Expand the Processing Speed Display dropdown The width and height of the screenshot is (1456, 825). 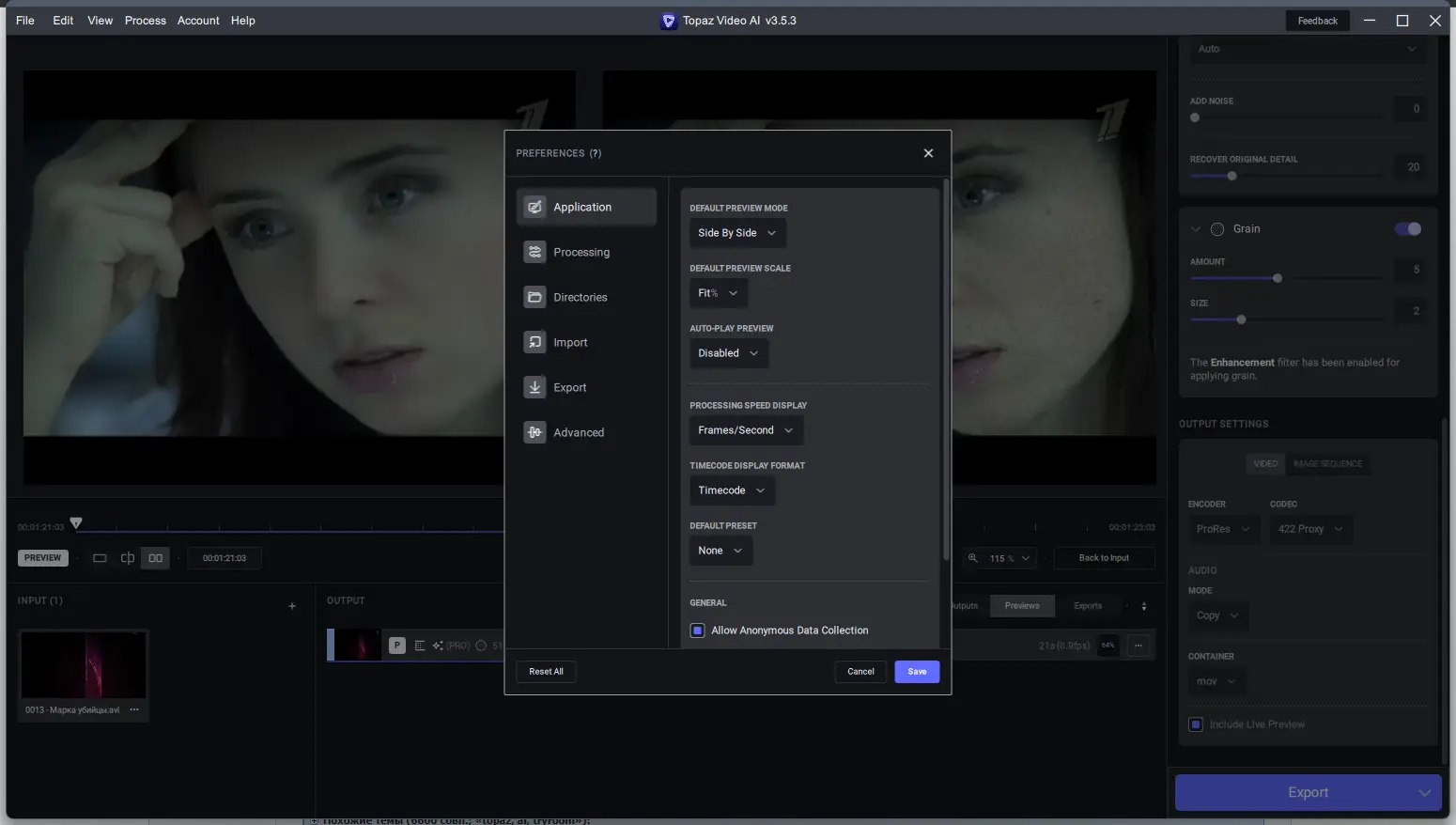[746, 430]
